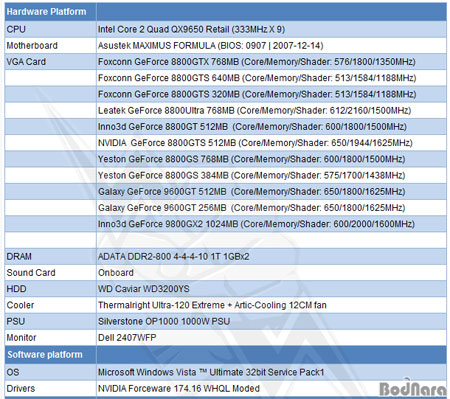Select the ADATA DDR2-800 DRAM entry
The image size is (450, 399).
tap(174, 257)
